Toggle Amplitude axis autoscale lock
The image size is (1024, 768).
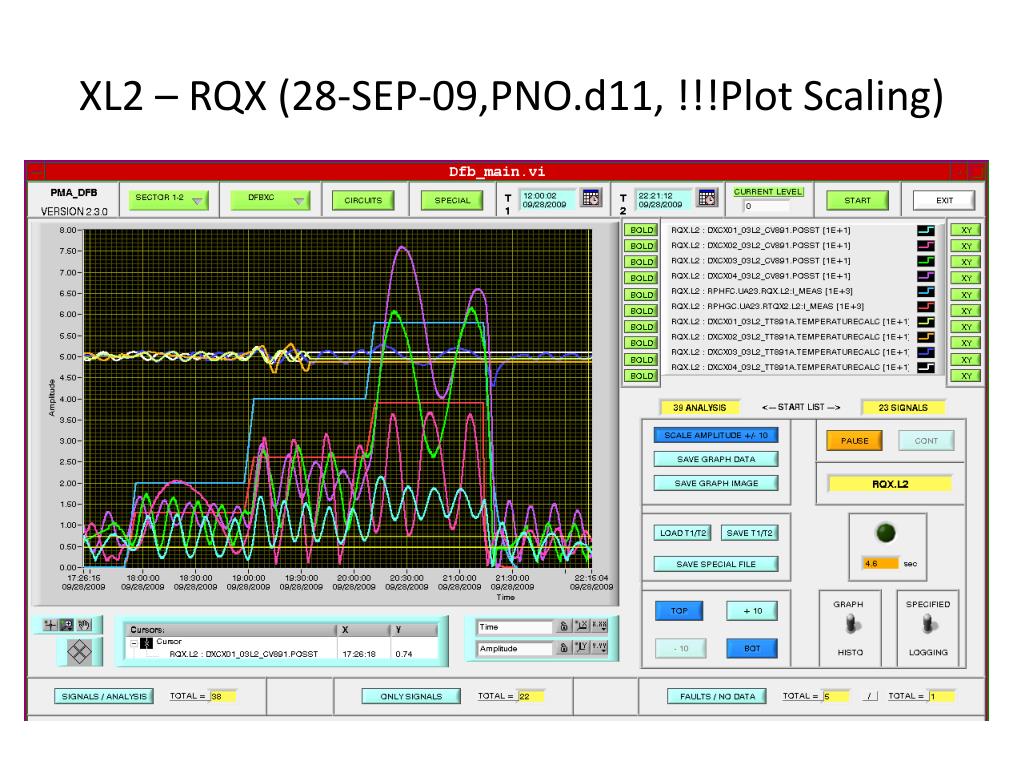[563, 648]
